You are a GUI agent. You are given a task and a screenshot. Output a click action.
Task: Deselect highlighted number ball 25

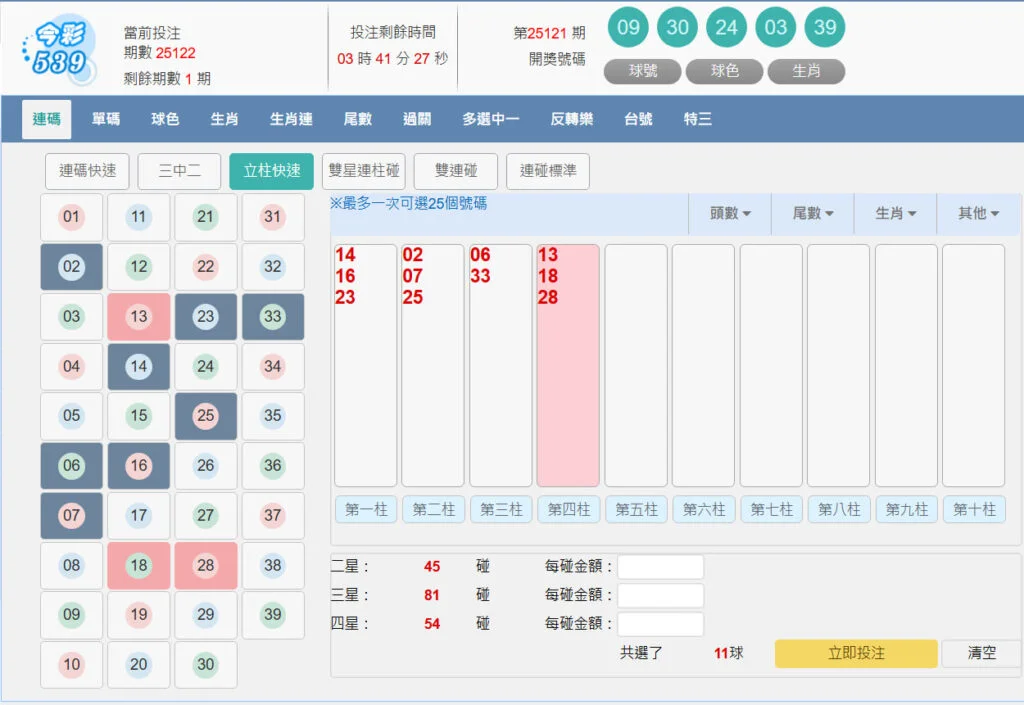[206, 416]
